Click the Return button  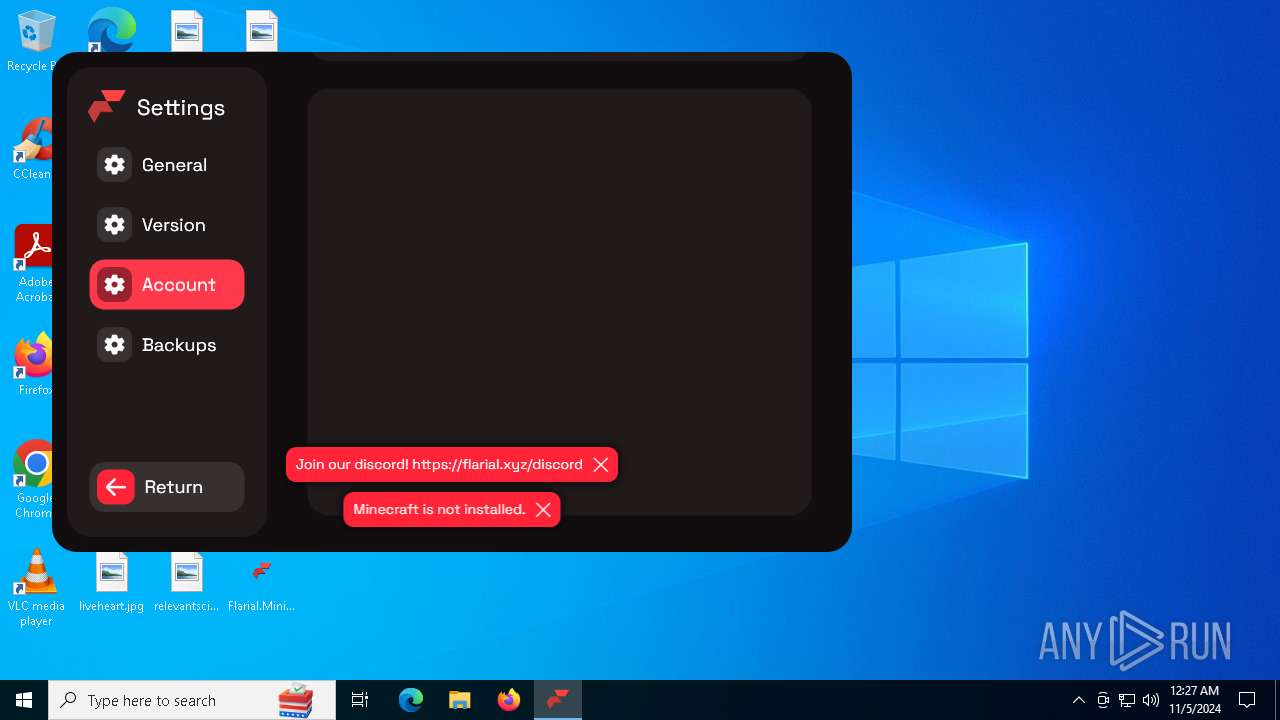tap(166, 487)
